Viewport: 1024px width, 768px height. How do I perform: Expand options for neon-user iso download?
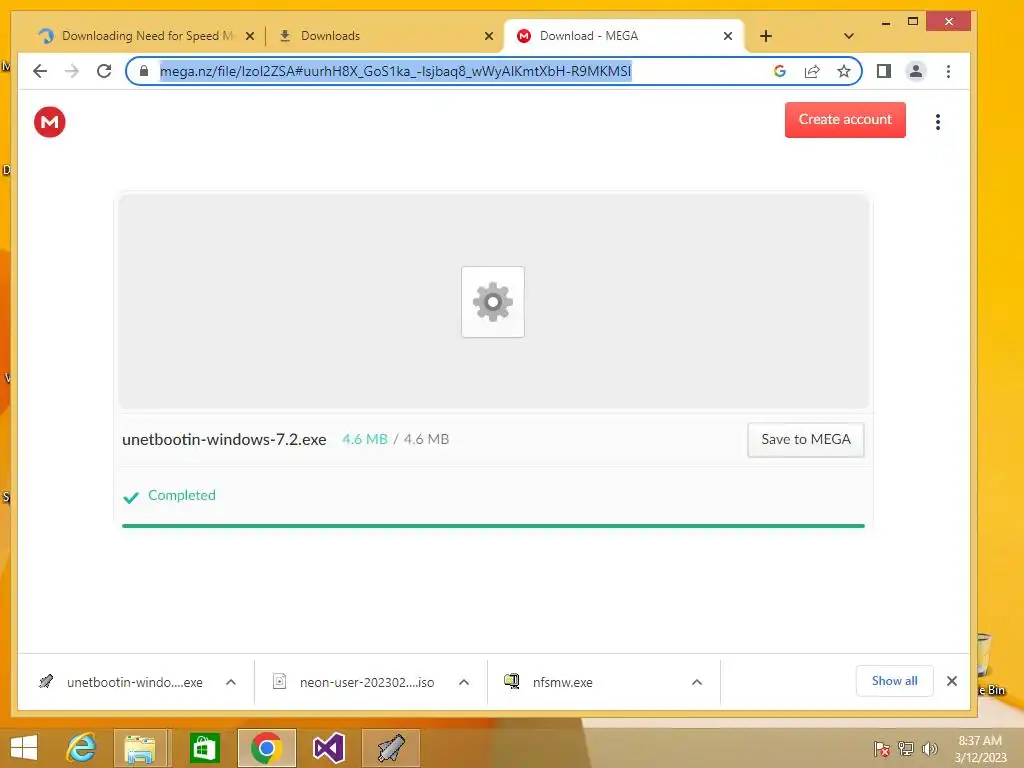[x=464, y=682]
